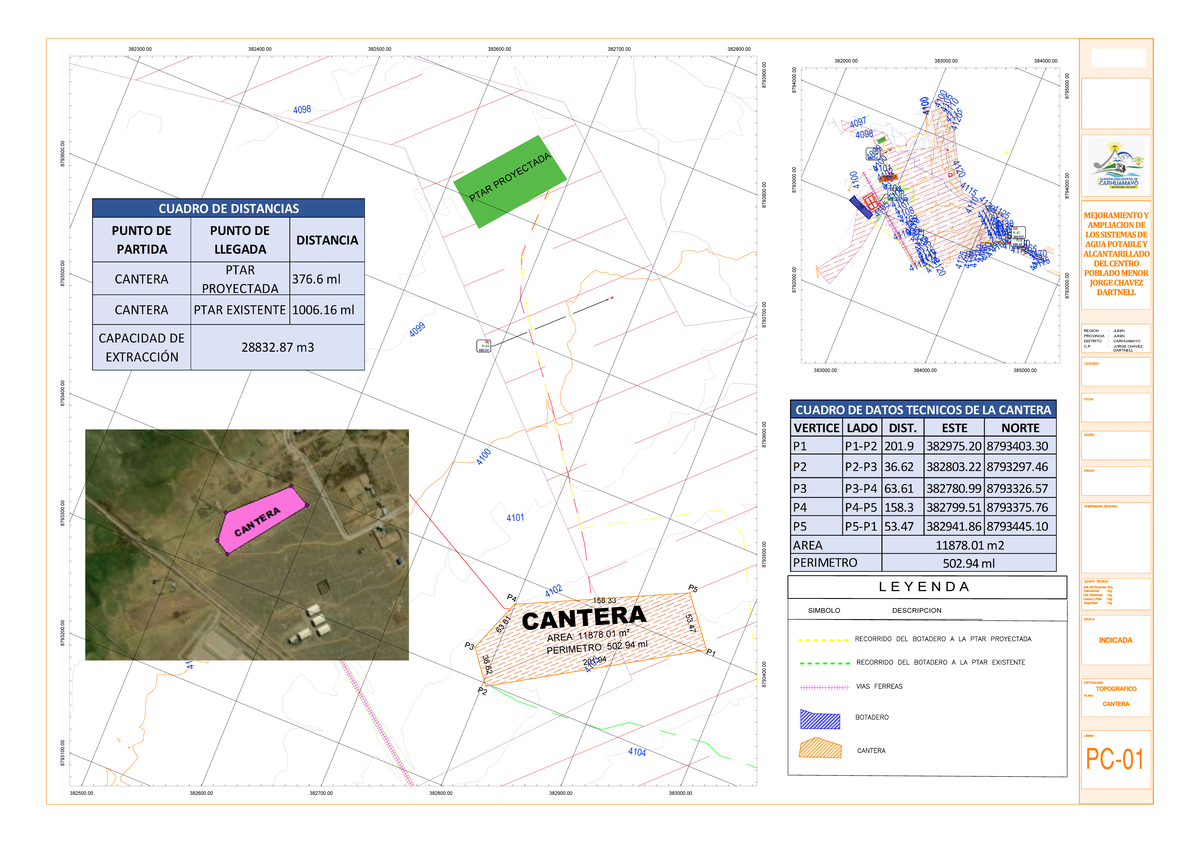Screen dimensions: 1200x848
Task: Click the VERTICE column header
Action: tap(815, 428)
